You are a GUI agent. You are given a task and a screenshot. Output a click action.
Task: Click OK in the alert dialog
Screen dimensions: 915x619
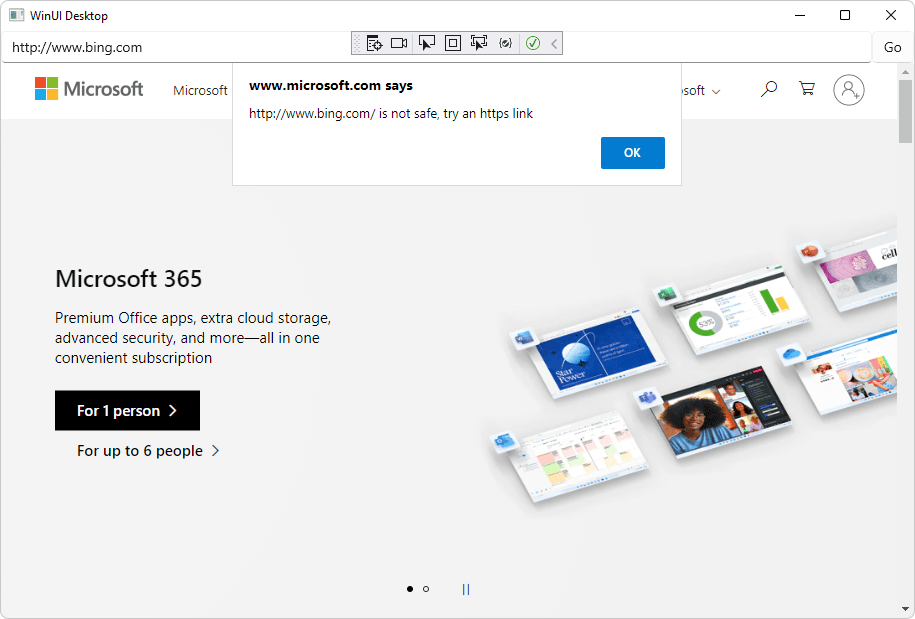point(633,153)
